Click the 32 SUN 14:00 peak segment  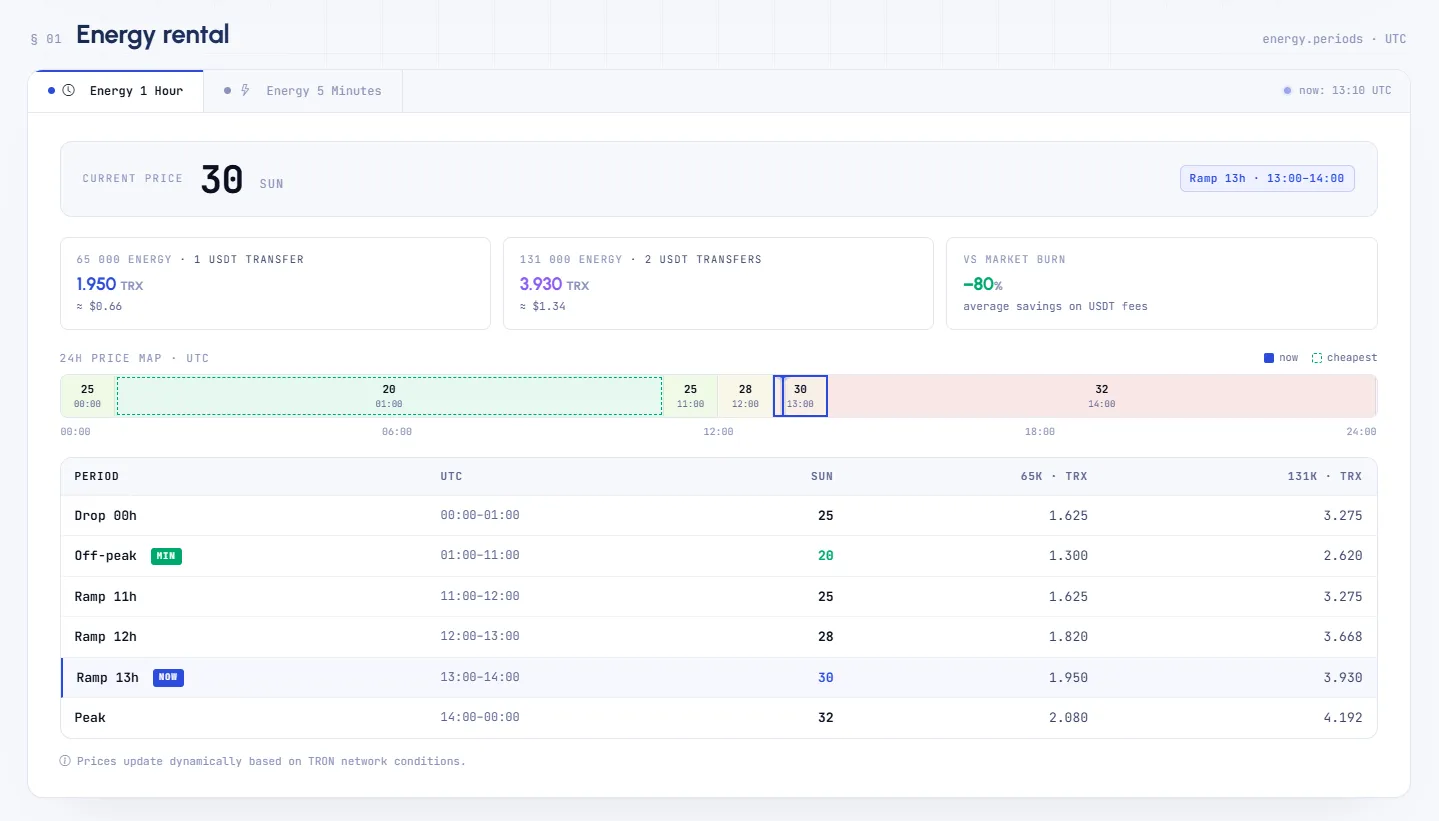click(x=1101, y=396)
